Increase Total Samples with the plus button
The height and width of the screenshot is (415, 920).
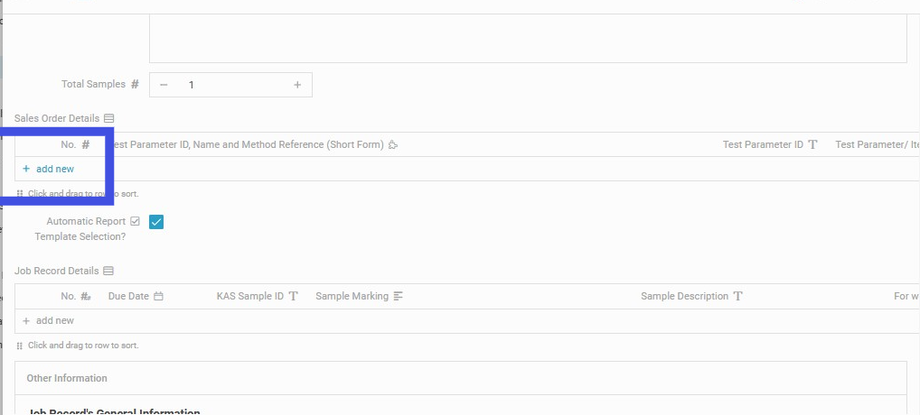[297, 85]
